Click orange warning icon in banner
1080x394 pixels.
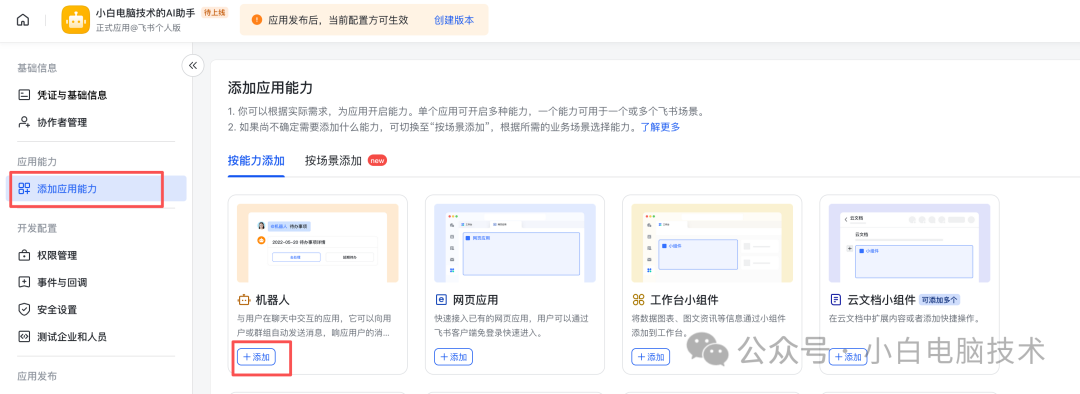257,20
